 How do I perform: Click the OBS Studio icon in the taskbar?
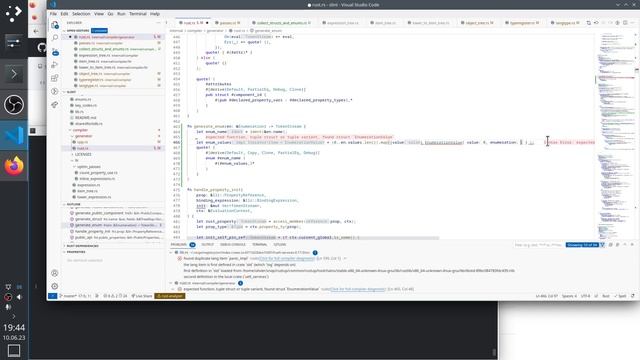point(14,104)
